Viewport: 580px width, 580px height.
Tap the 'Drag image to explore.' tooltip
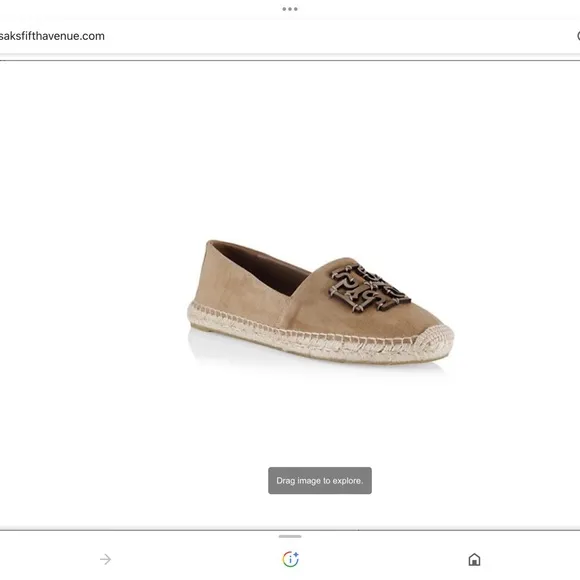pos(320,480)
